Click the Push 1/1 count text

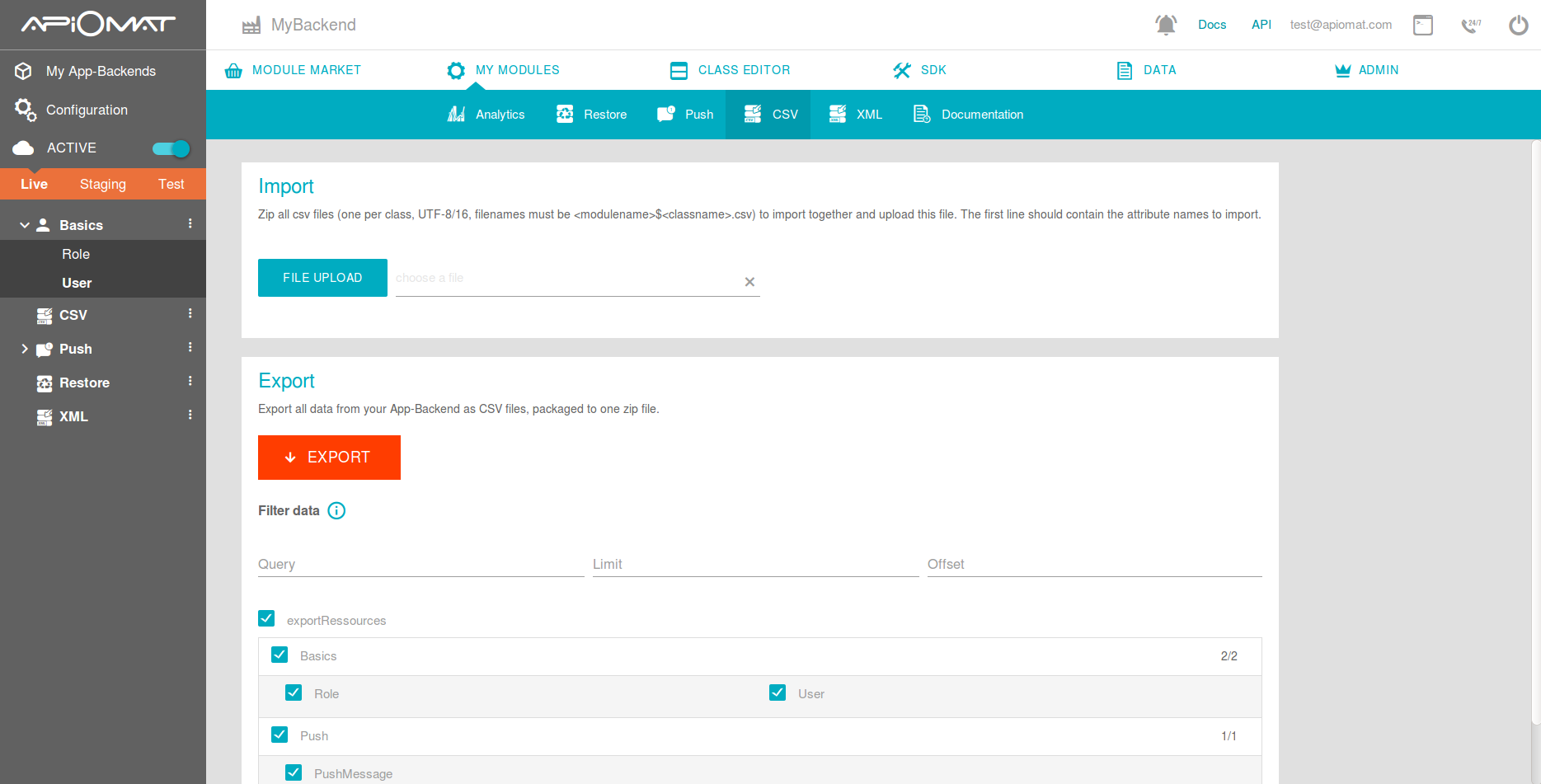point(1229,736)
